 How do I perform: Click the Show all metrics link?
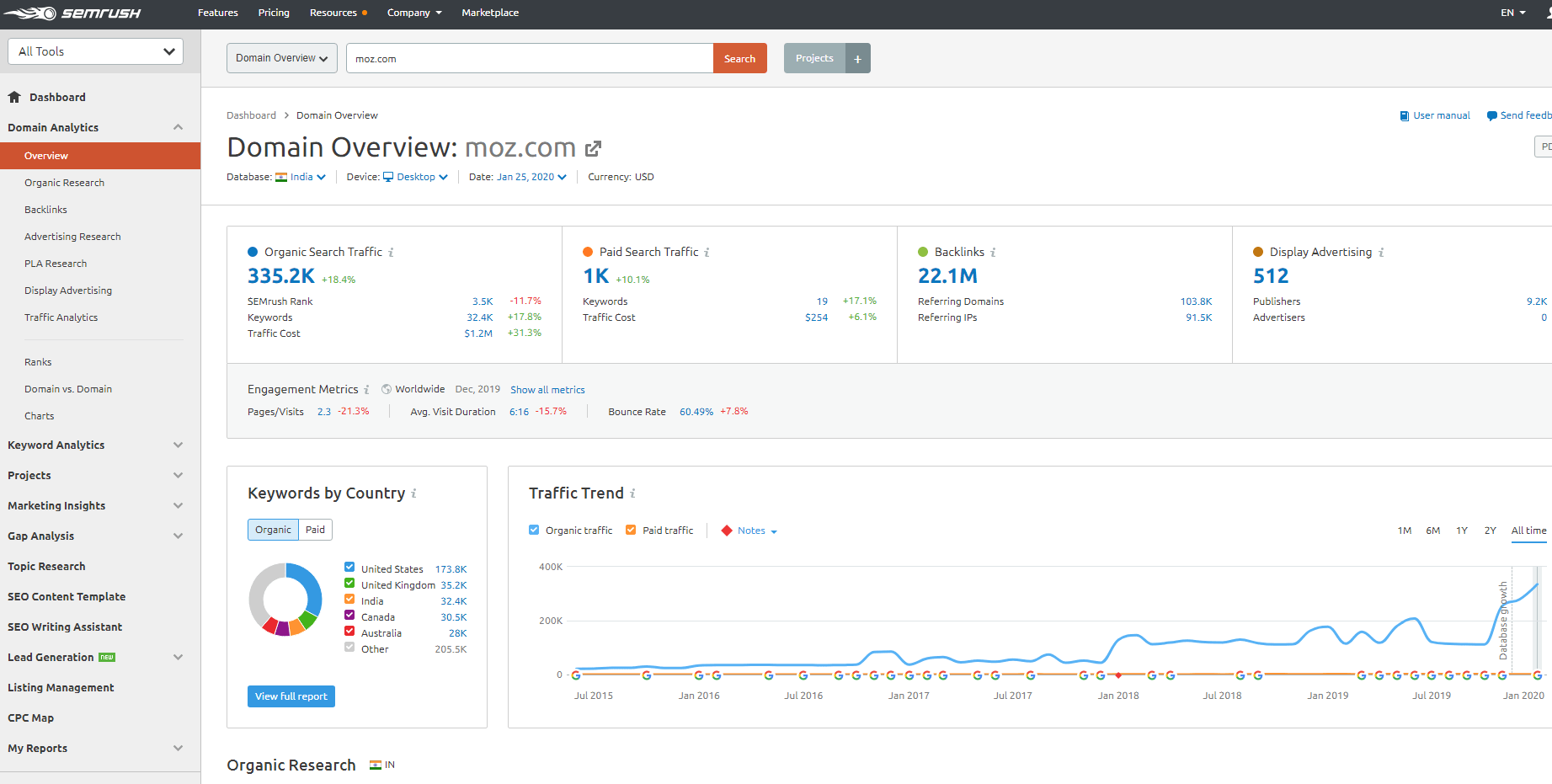547,390
